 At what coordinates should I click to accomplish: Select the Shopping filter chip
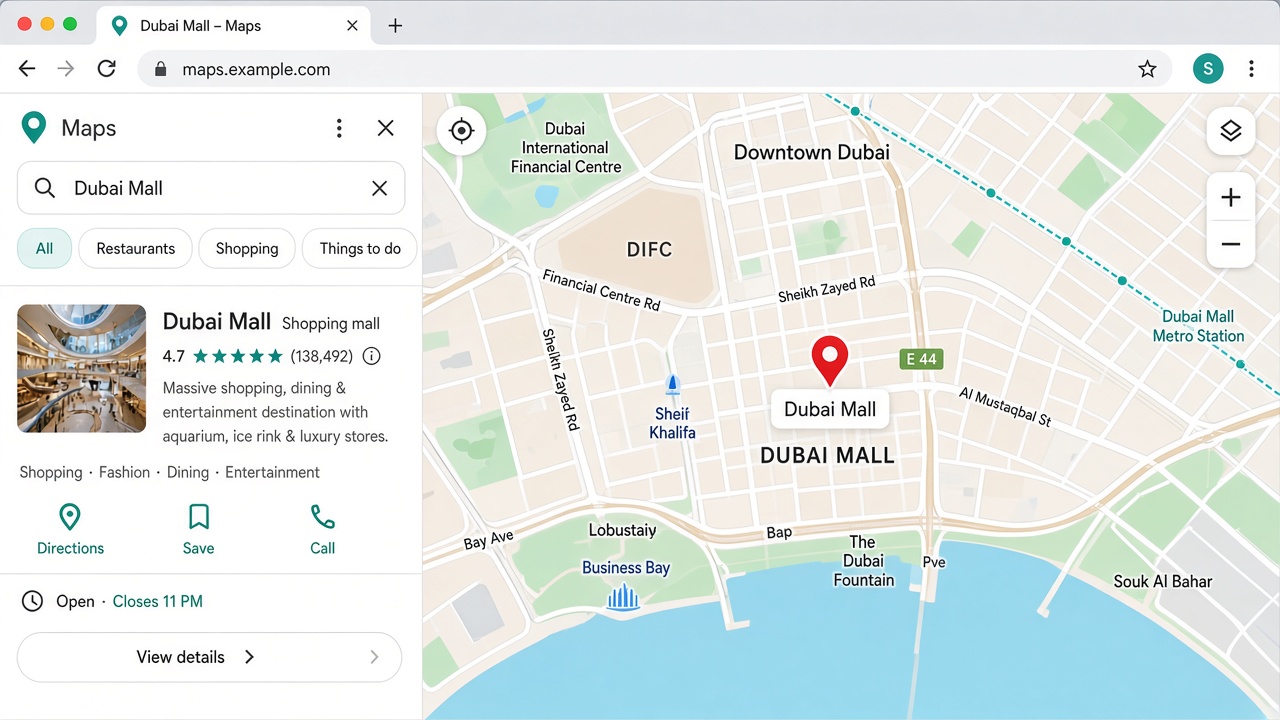[x=247, y=248]
